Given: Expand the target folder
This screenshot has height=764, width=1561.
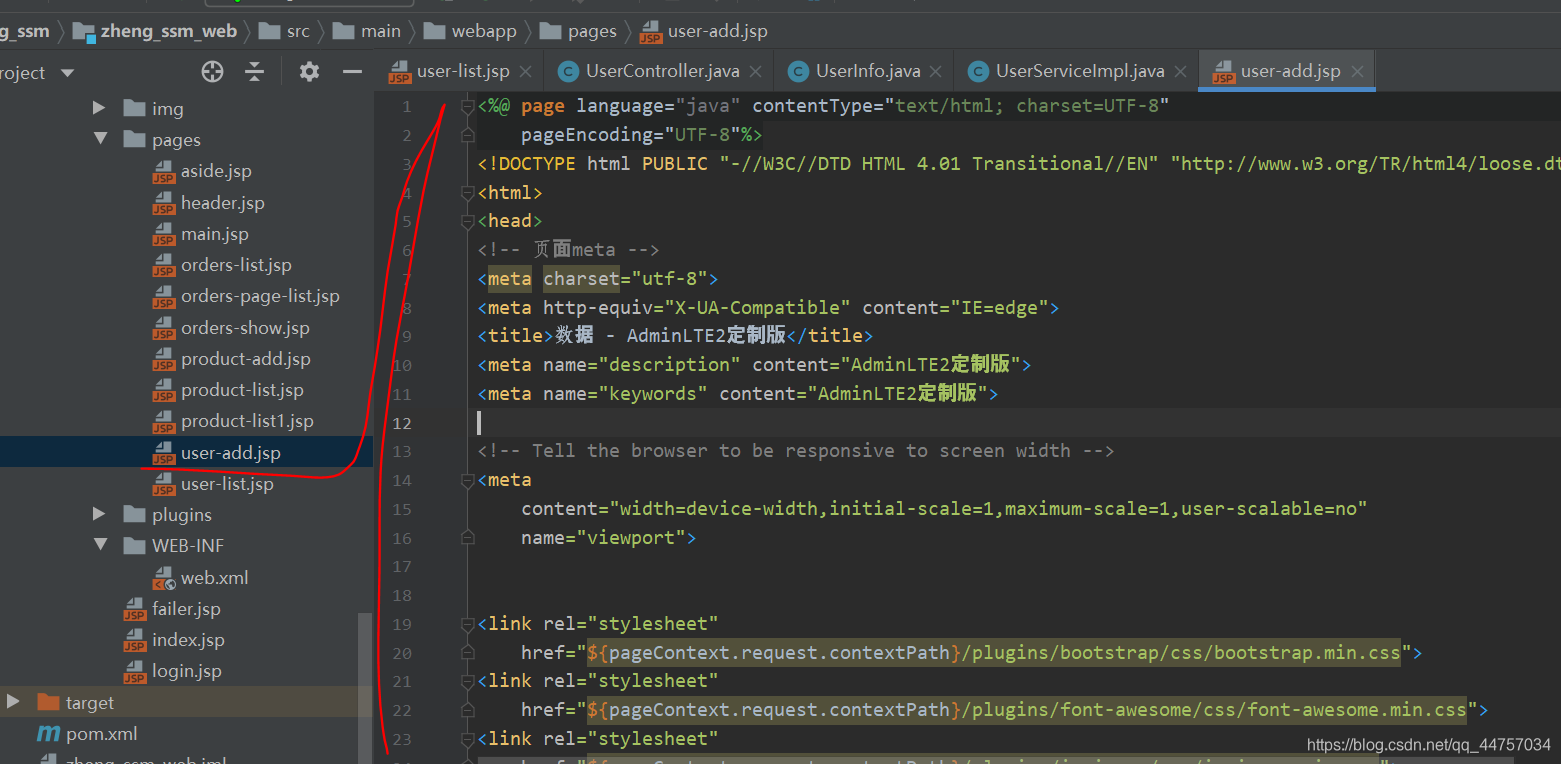Looking at the screenshot, I should 12,702.
